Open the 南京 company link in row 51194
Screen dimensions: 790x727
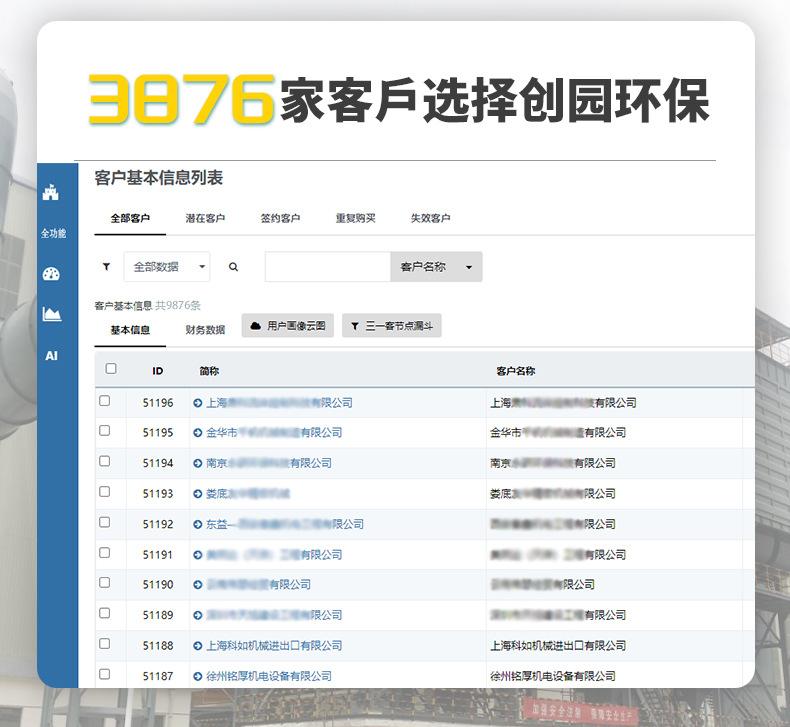(x=269, y=463)
